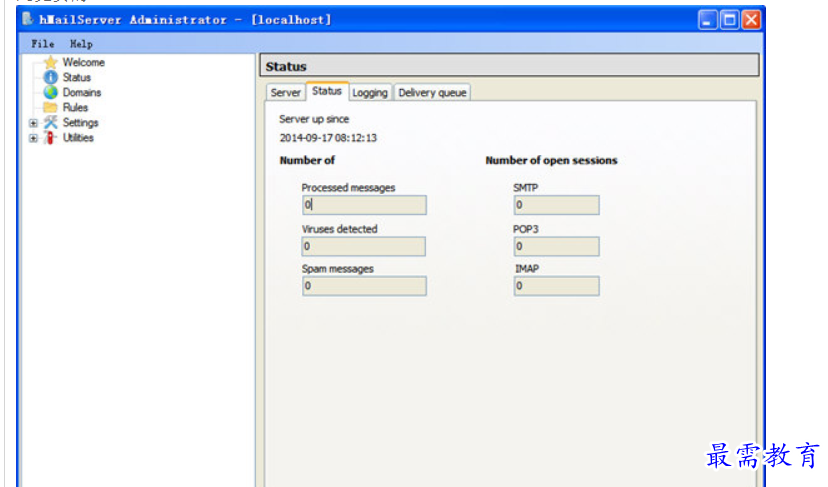Open the Delivery queue tab
Screen dimensions: 828x487
pyautogui.click(x=432, y=92)
